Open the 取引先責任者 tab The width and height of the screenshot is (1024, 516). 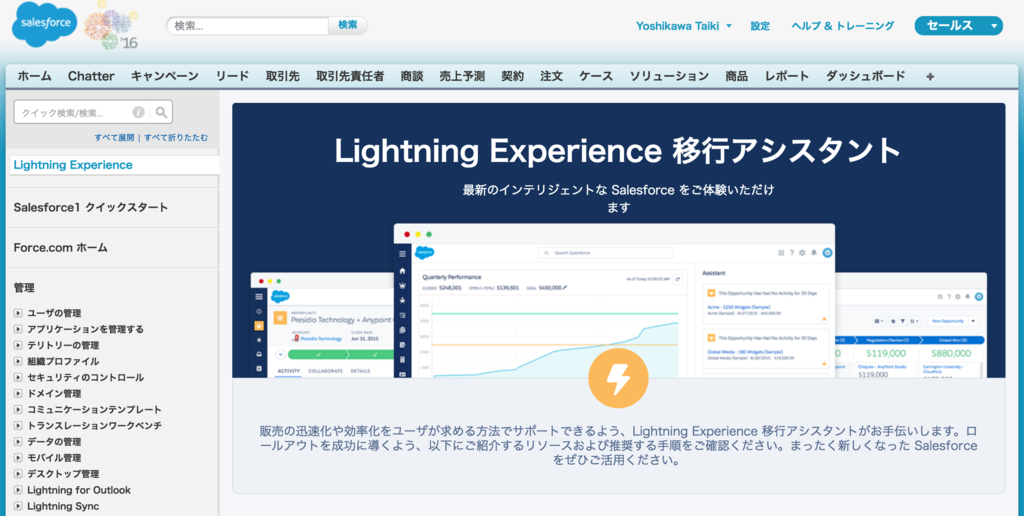coord(350,76)
